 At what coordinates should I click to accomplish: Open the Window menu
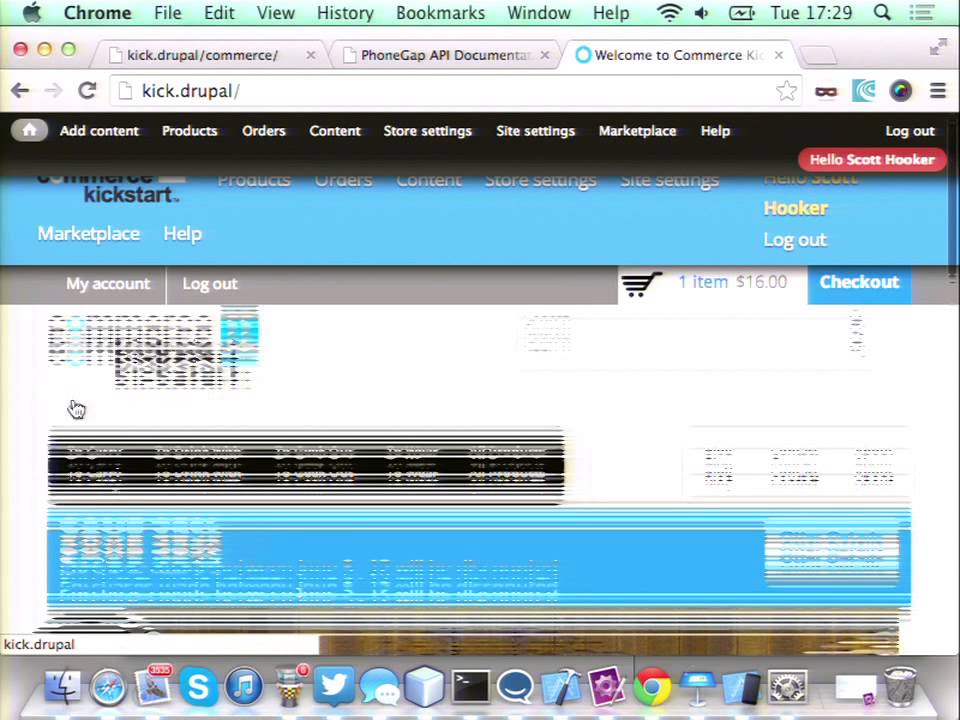[539, 13]
